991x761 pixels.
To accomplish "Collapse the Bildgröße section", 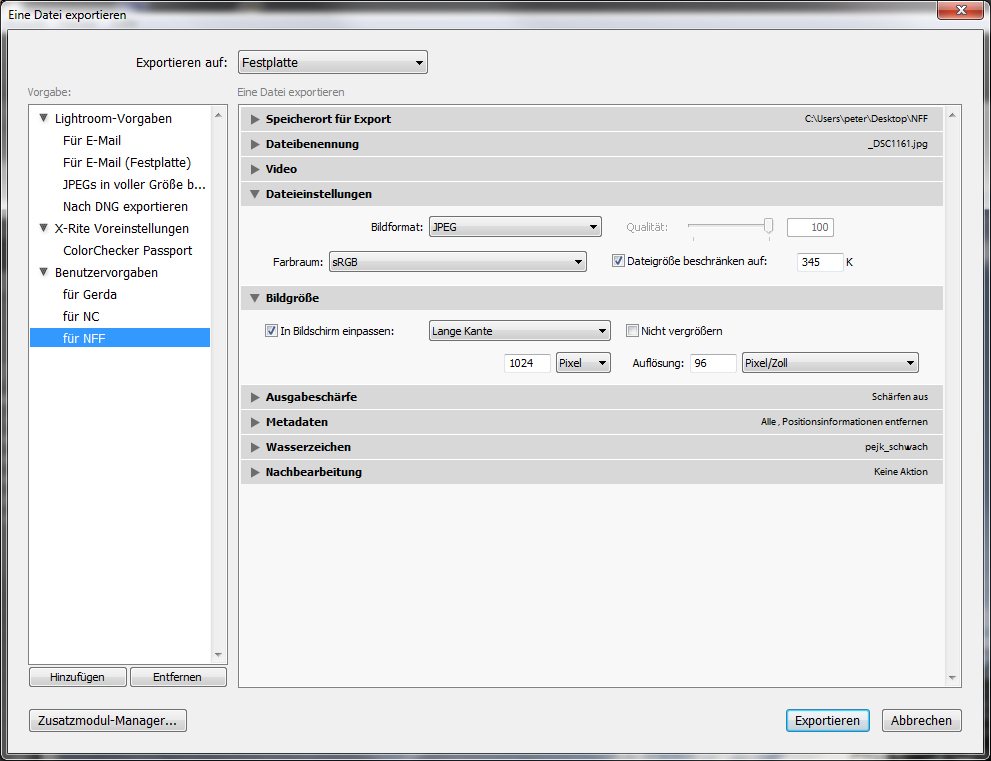I will pyautogui.click(x=255, y=298).
